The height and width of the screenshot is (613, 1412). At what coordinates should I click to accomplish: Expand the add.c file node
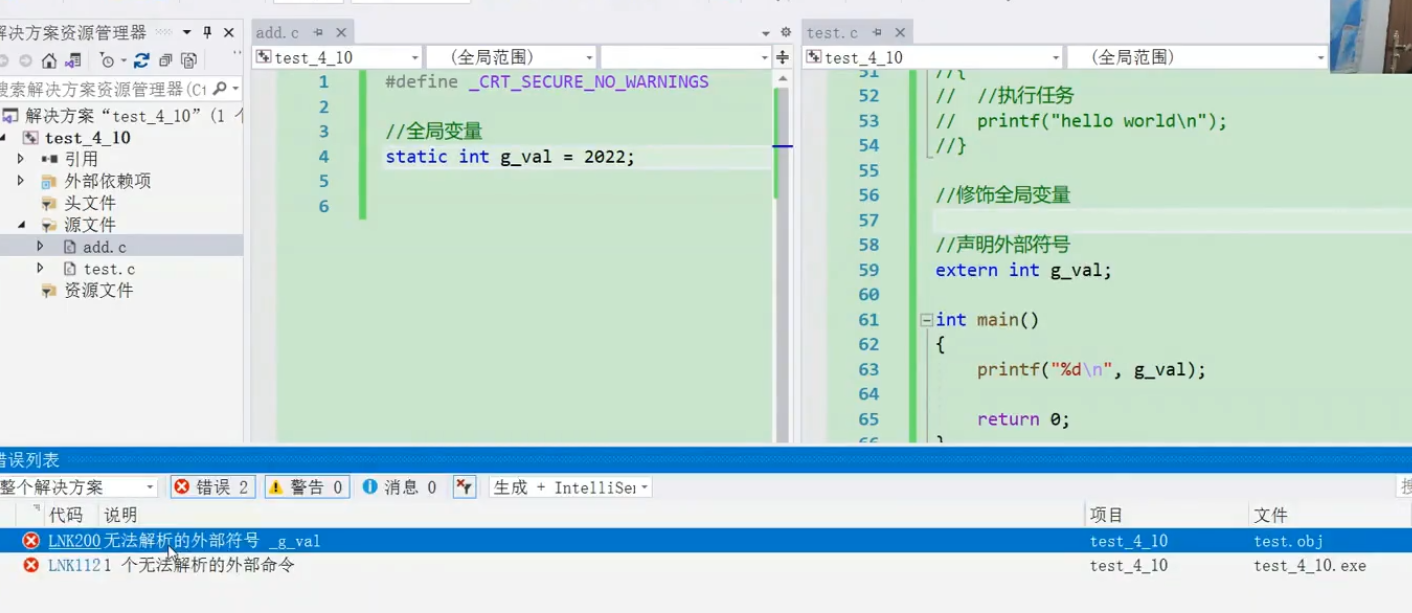coord(40,246)
